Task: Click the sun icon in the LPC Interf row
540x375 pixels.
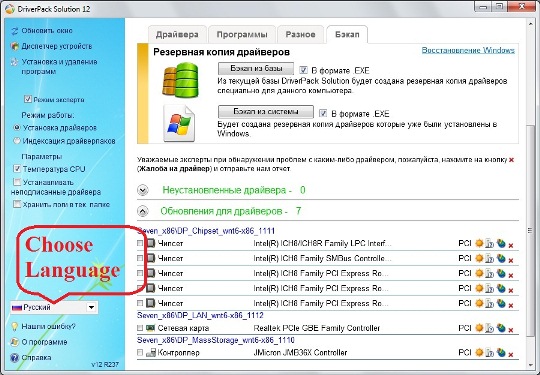Action: pyautogui.click(x=479, y=243)
